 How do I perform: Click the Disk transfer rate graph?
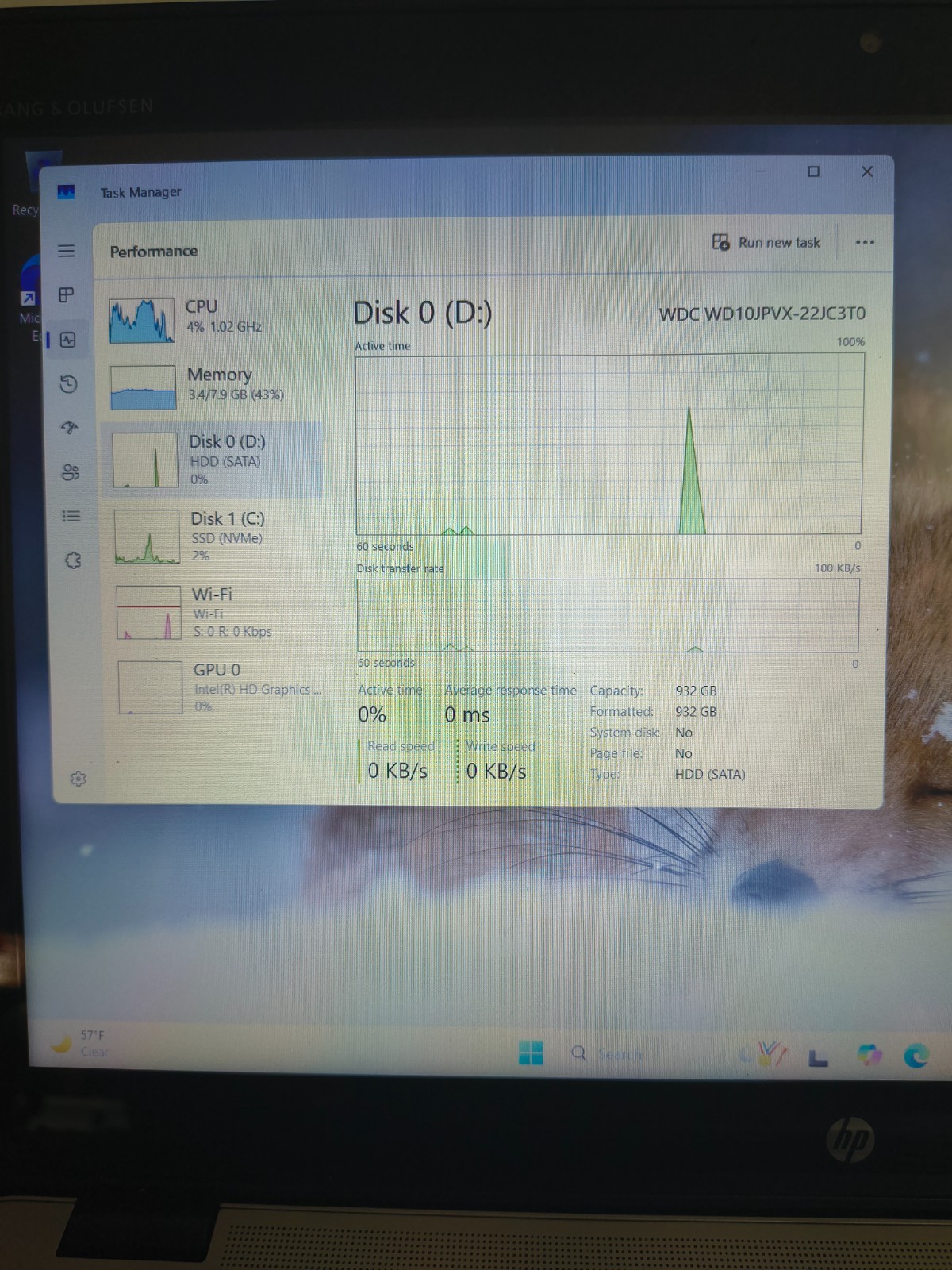click(608, 615)
